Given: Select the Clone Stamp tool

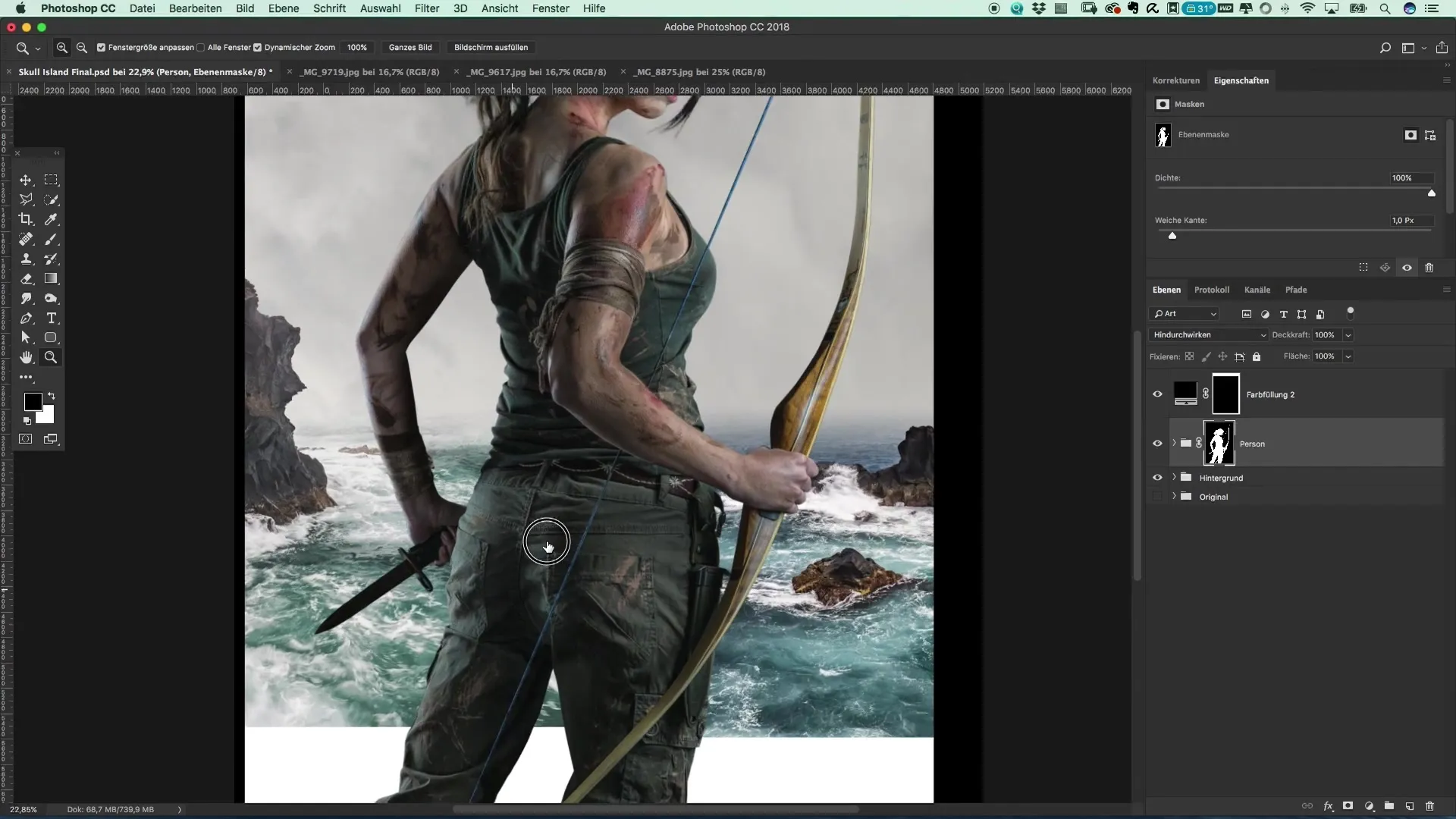Looking at the screenshot, I should [26, 259].
